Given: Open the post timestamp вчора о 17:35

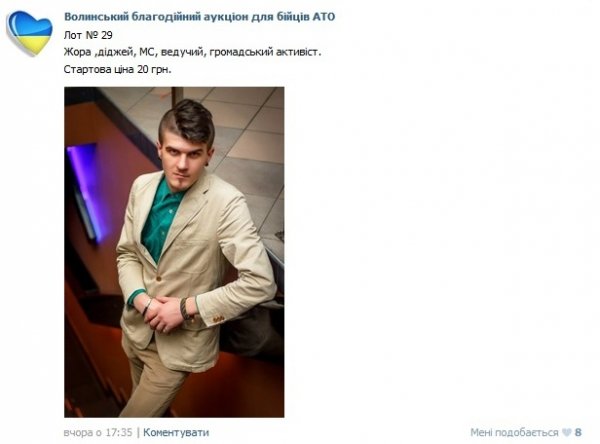Looking at the screenshot, I should 98,433.
